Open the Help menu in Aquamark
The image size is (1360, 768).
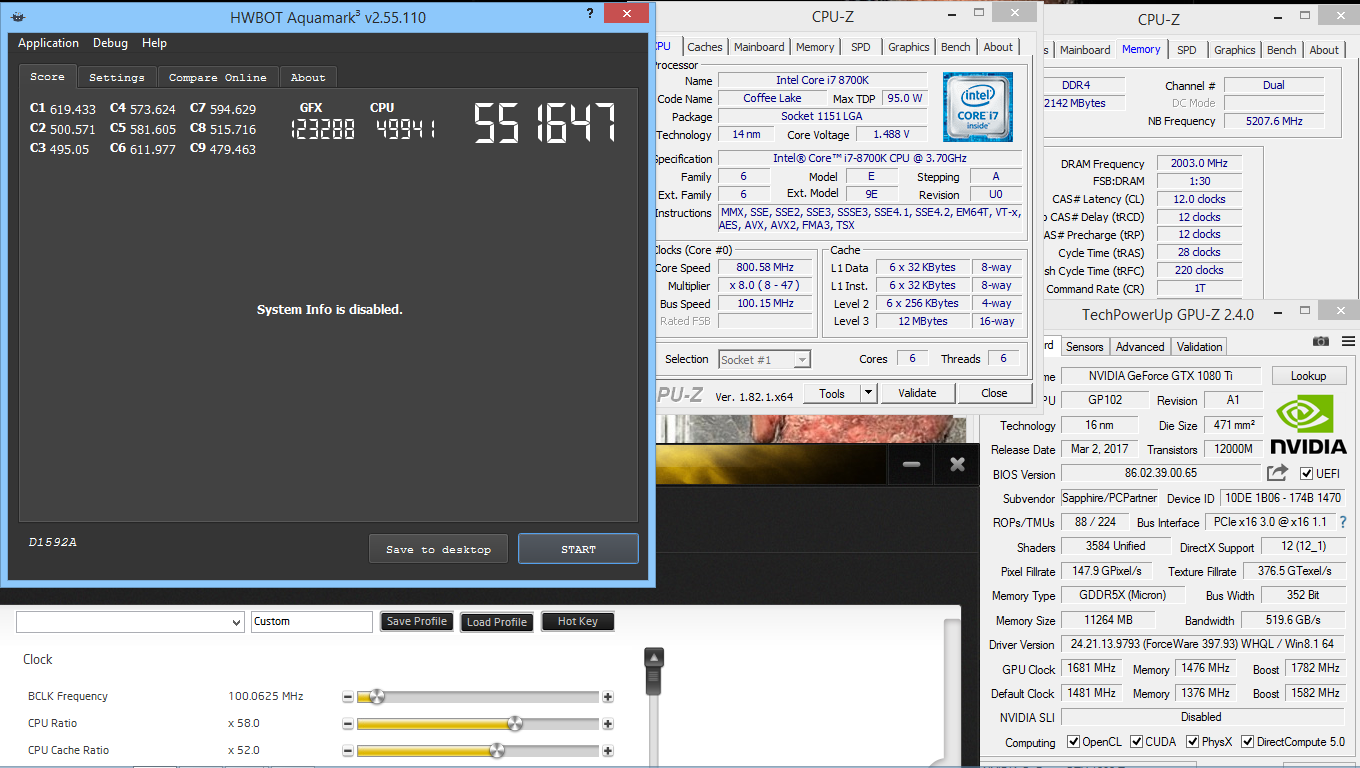[154, 43]
